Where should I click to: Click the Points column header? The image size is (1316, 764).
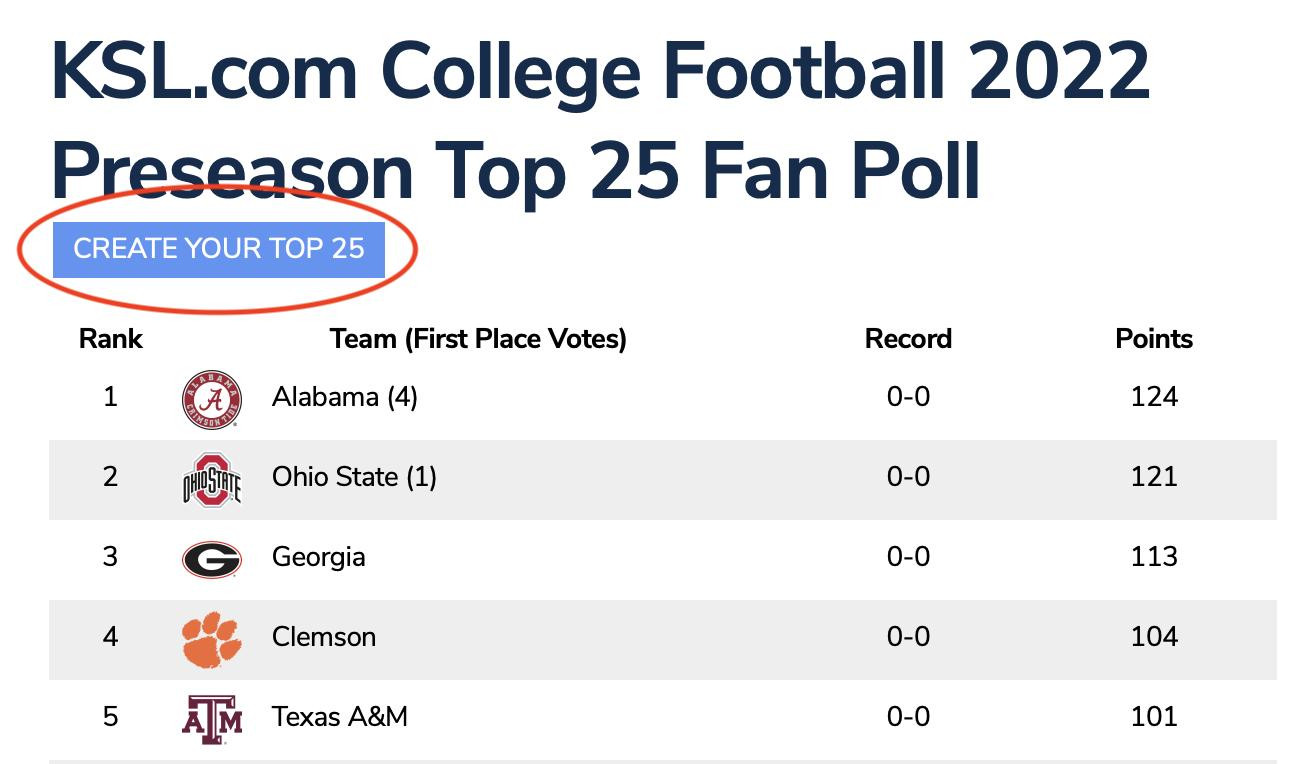(1154, 339)
